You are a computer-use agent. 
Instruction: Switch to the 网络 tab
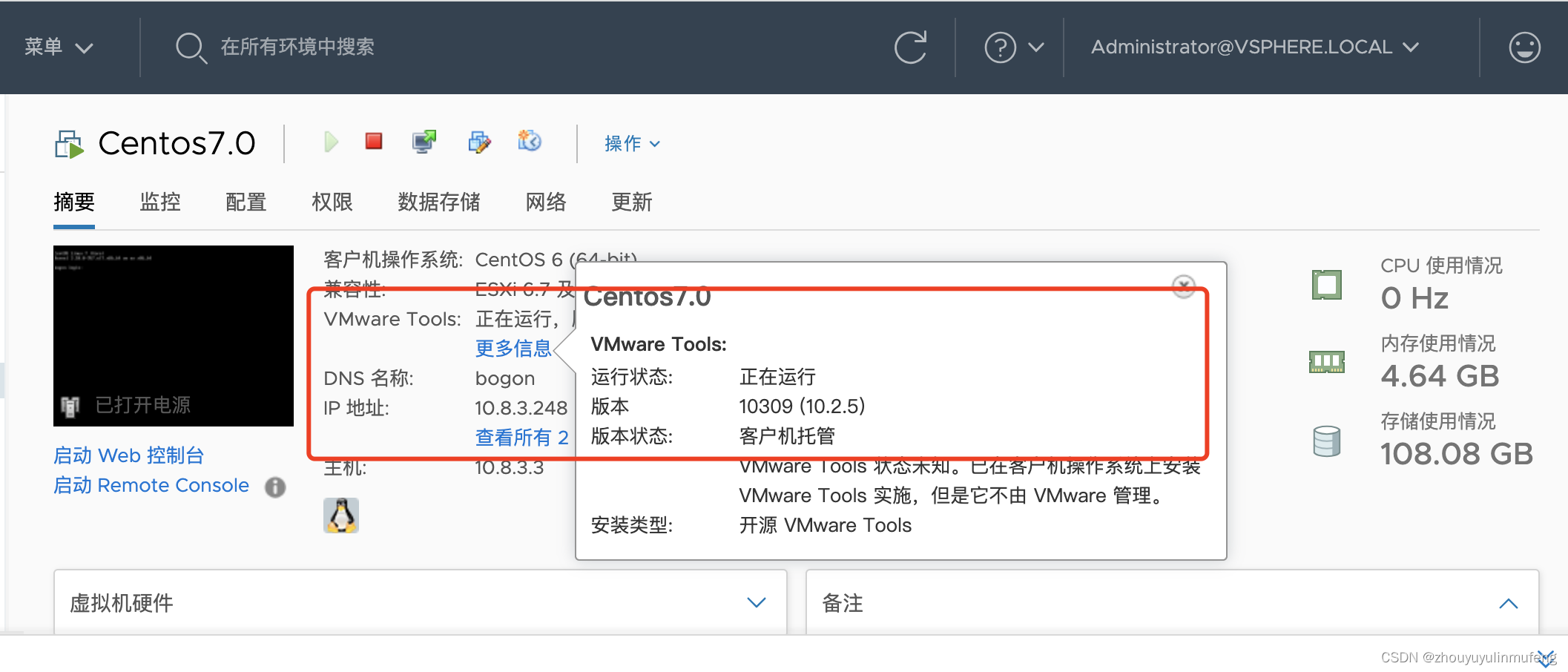click(x=545, y=202)
